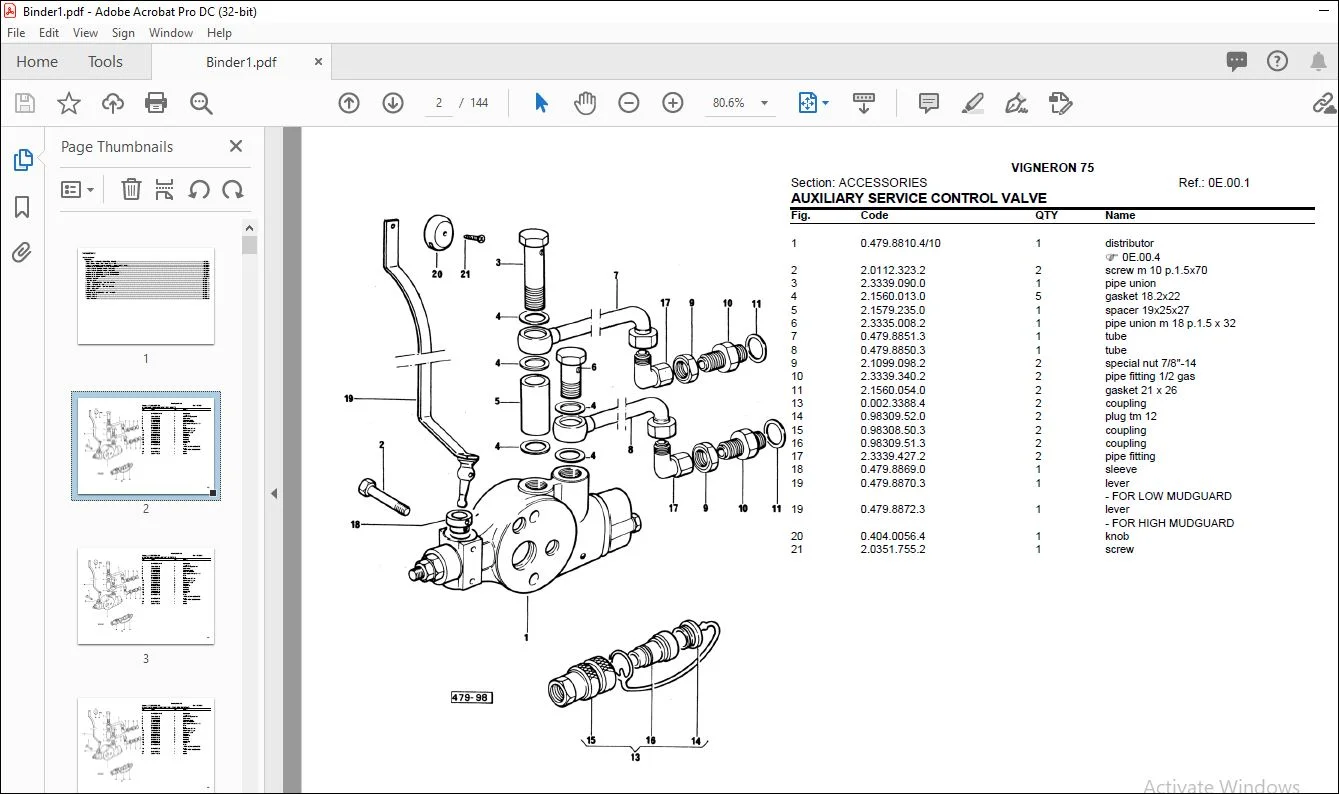Print the document with printer icon
This screenshot has height=794, width=1339.
[x=156, y=103]
